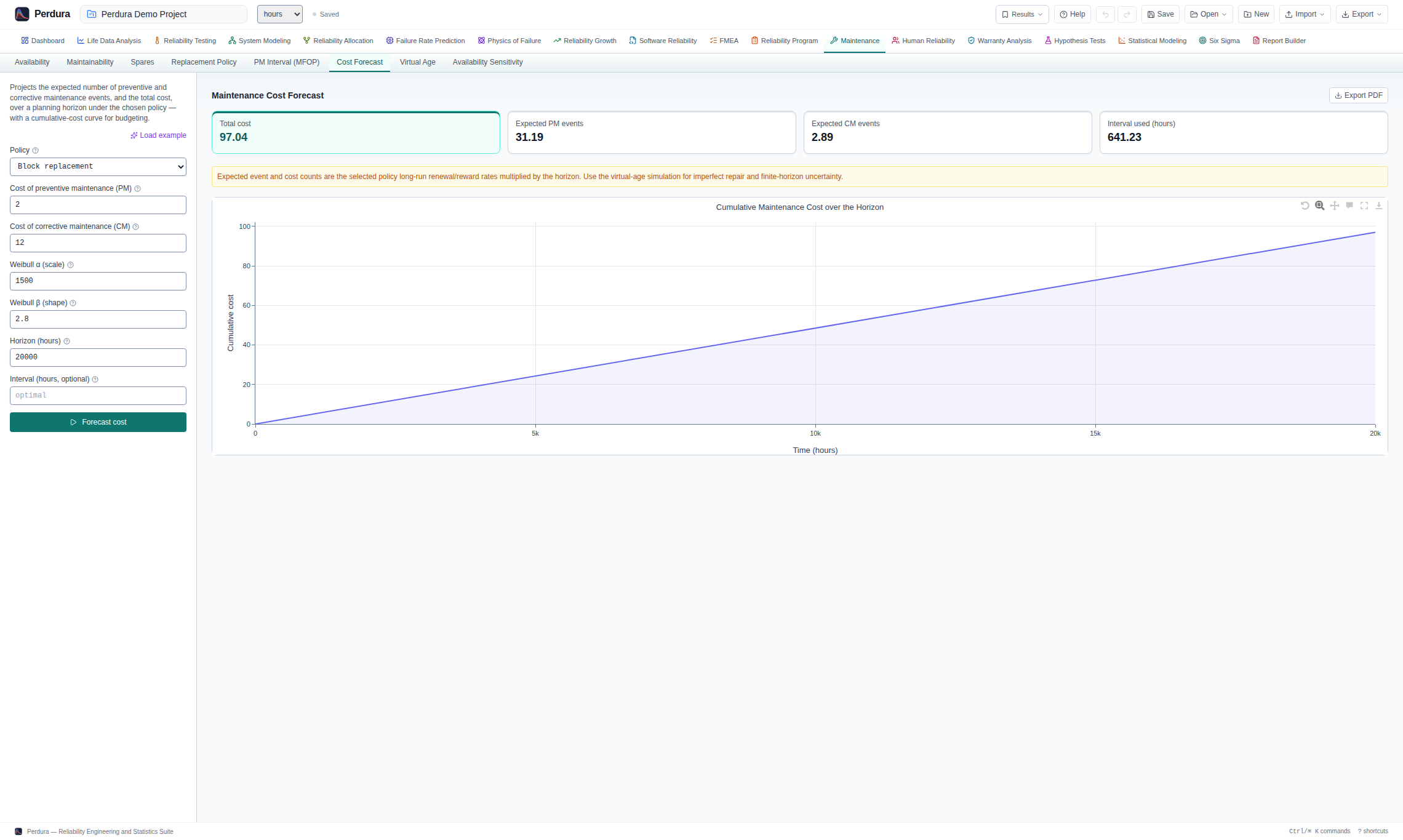Reset the chart view with the reset icon
The image size is (1403, 840).
[1305, 206]
